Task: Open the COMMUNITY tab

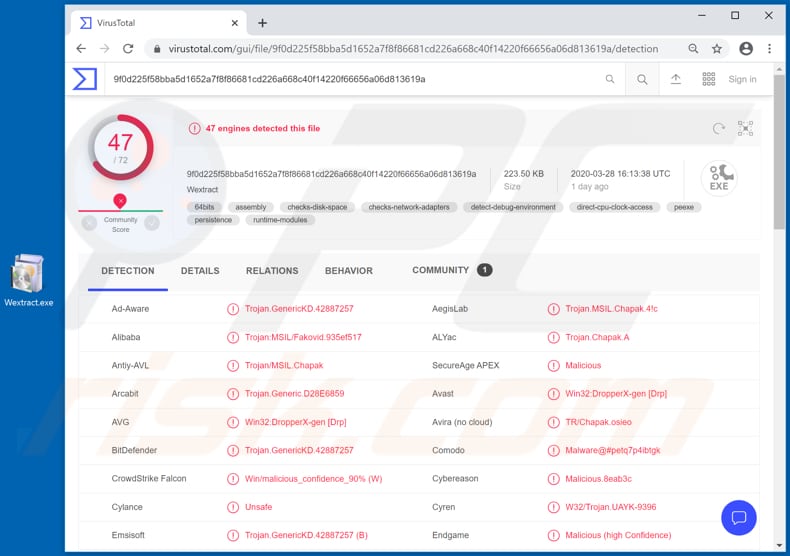Action: tap(452, 270)
